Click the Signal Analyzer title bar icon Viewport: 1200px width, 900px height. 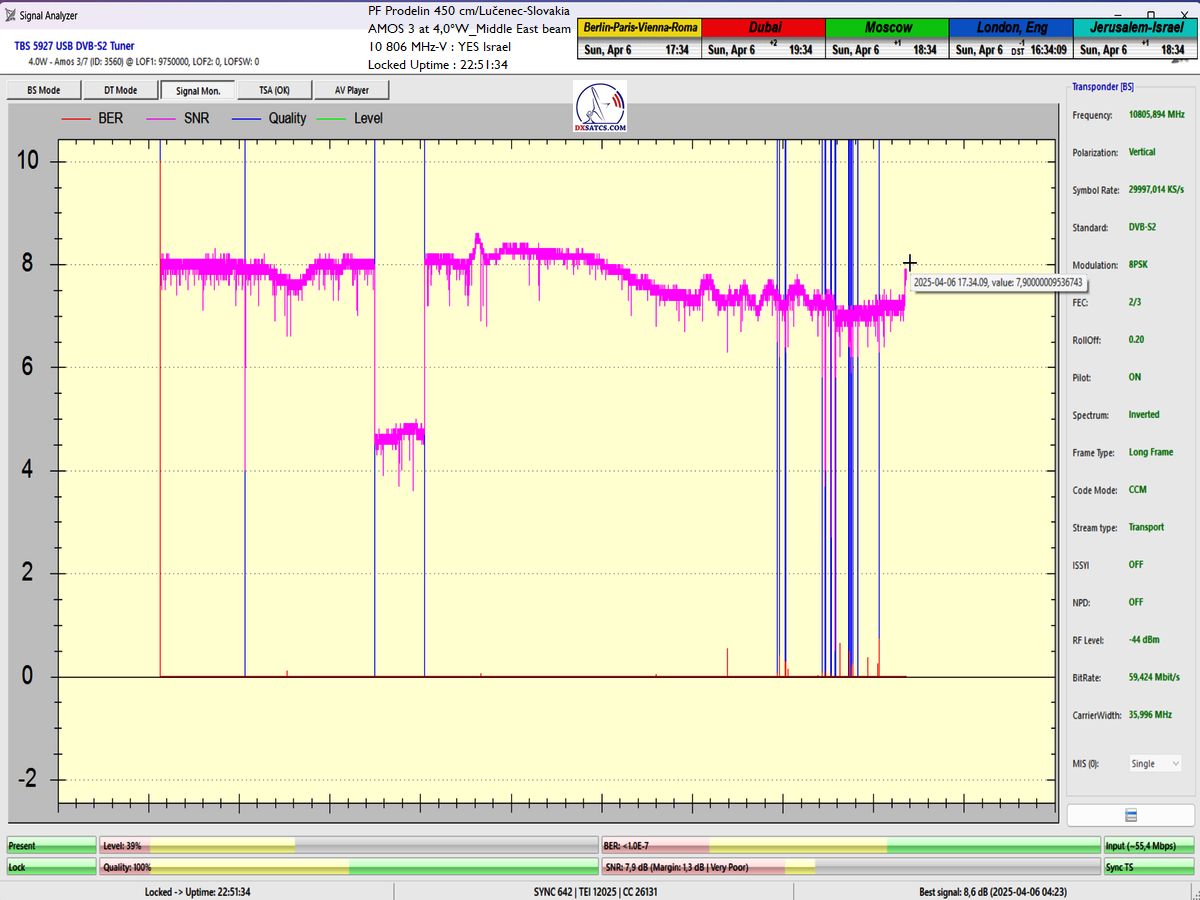[x=10, y=16]
